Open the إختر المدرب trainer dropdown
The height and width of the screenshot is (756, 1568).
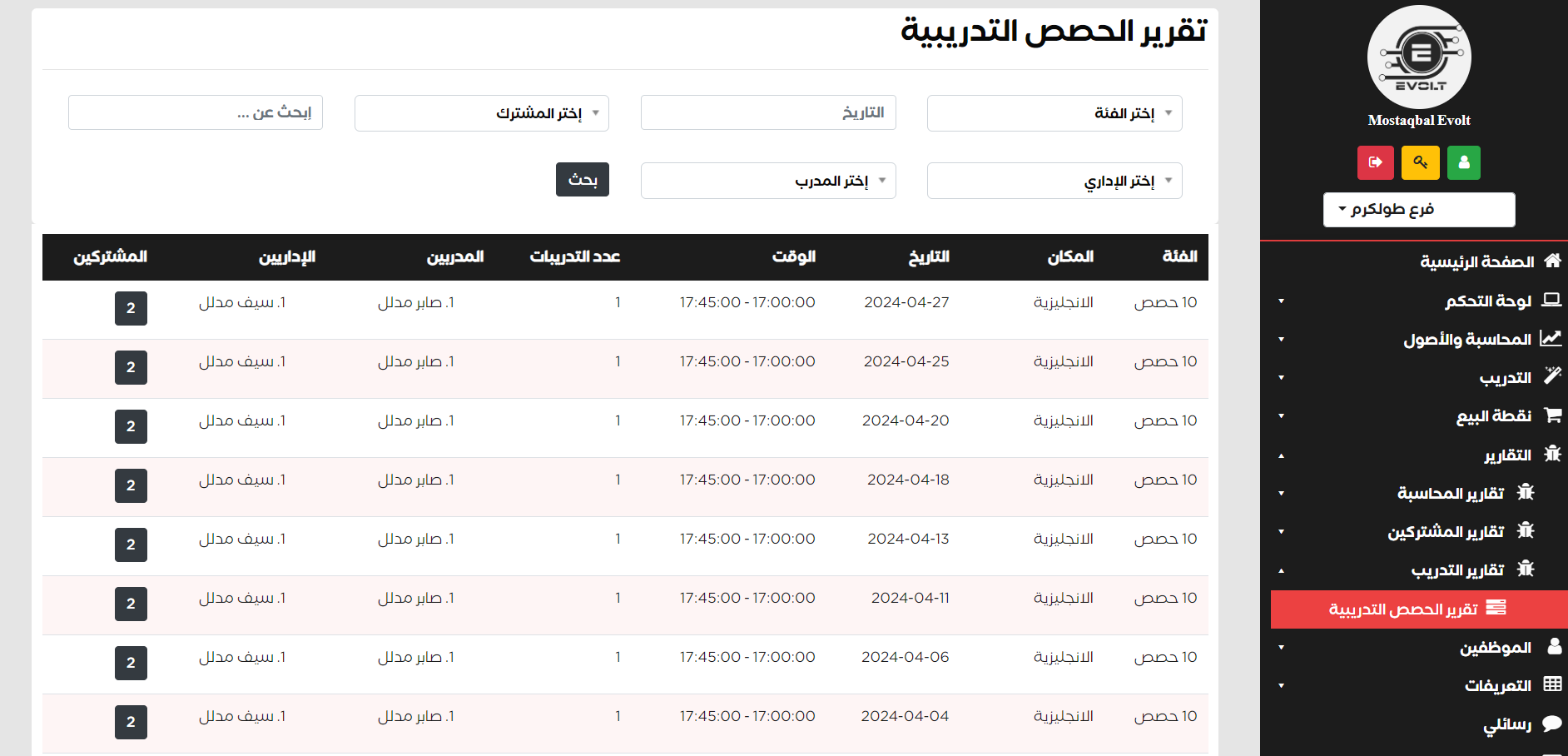[767, 181]
